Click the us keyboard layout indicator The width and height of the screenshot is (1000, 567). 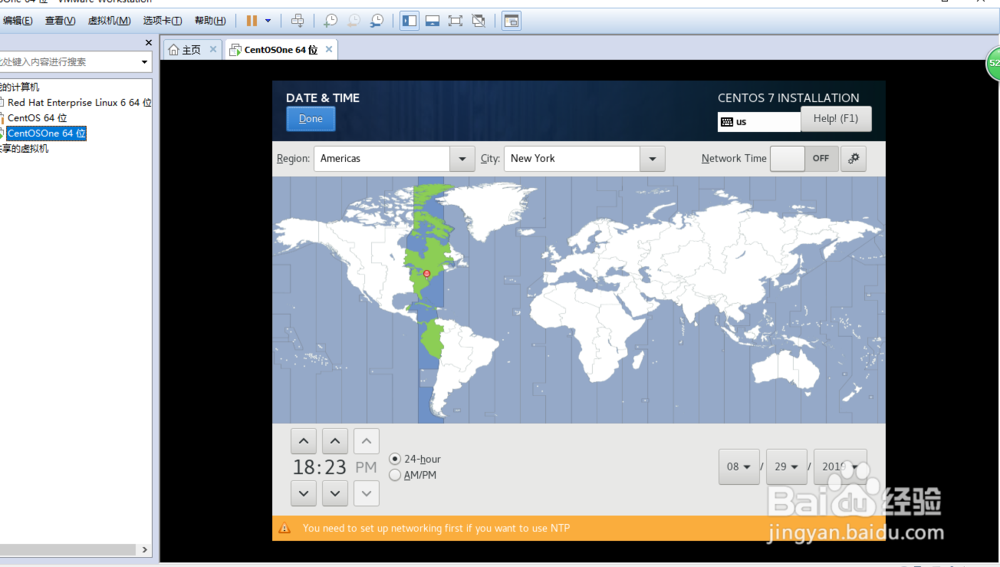pos(759,122)
